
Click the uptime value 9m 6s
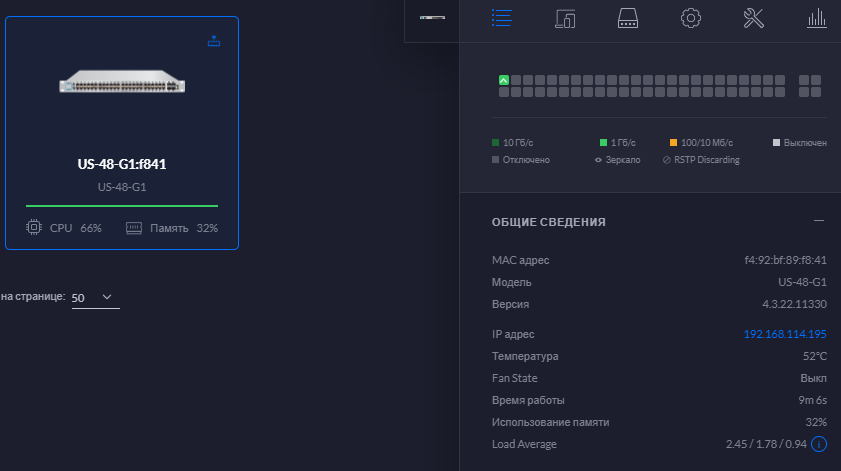(x=813, y=400)
